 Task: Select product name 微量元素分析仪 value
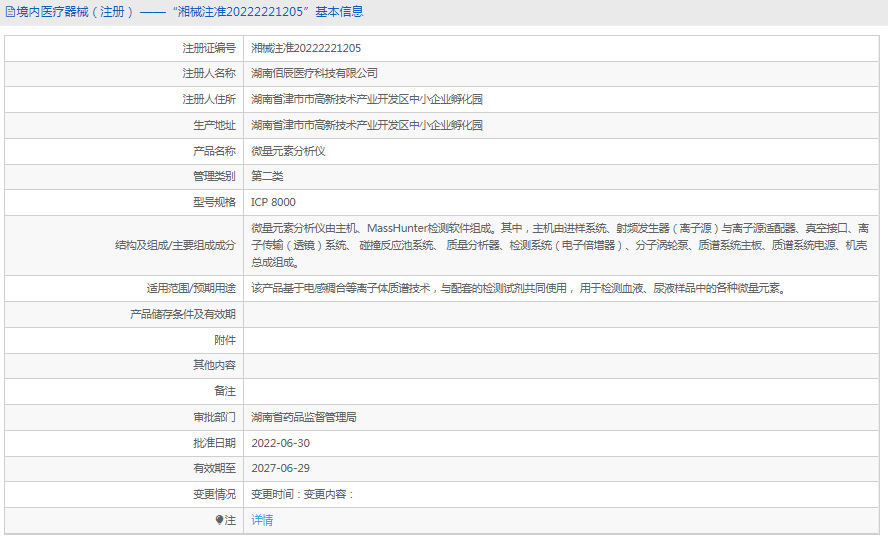click(288, 151)
